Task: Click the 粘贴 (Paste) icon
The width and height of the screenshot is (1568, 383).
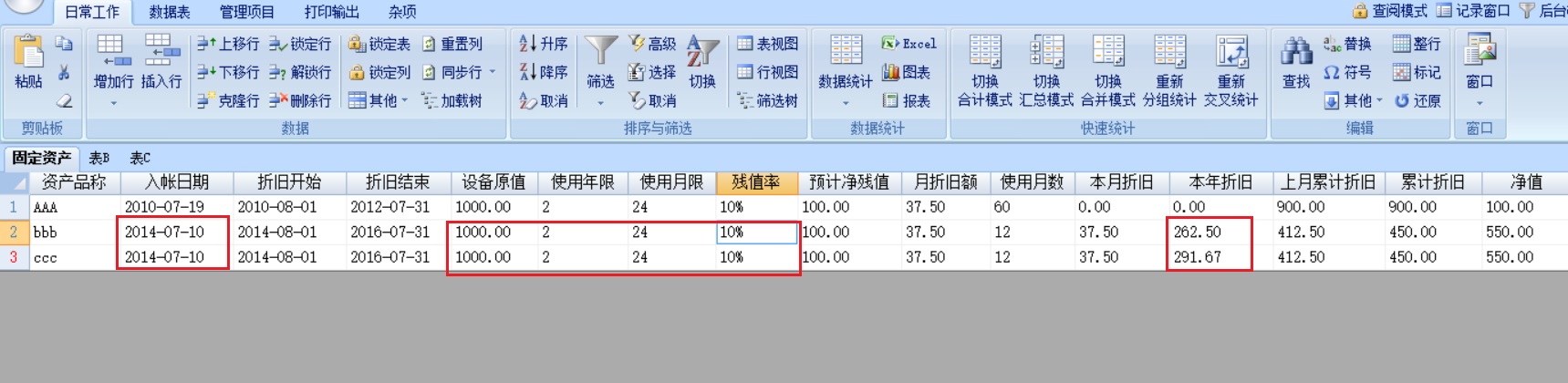Action: 28,53
